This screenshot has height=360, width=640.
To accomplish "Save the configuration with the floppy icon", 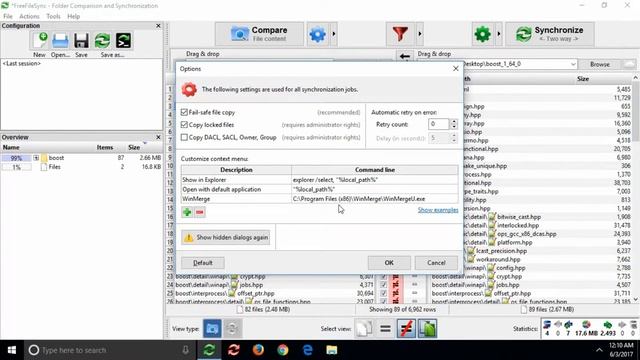I will 81,40.
